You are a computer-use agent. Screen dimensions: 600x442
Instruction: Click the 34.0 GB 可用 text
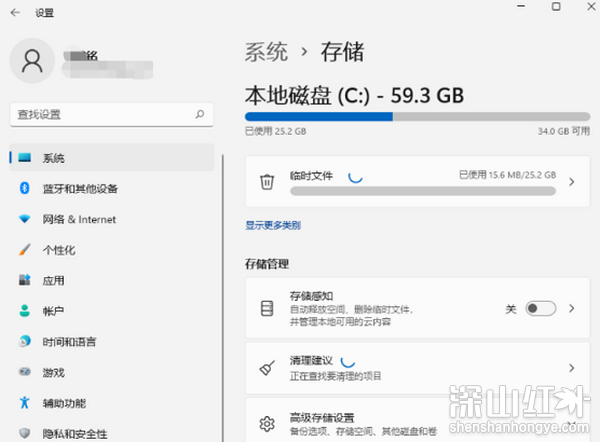[x=564, y=131]
